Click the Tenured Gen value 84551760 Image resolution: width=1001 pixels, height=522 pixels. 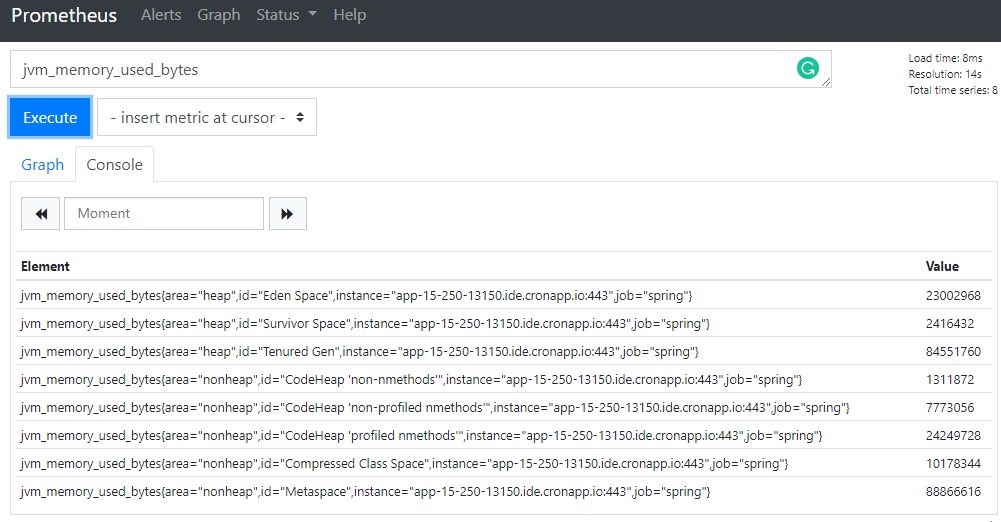pos(953,352)
